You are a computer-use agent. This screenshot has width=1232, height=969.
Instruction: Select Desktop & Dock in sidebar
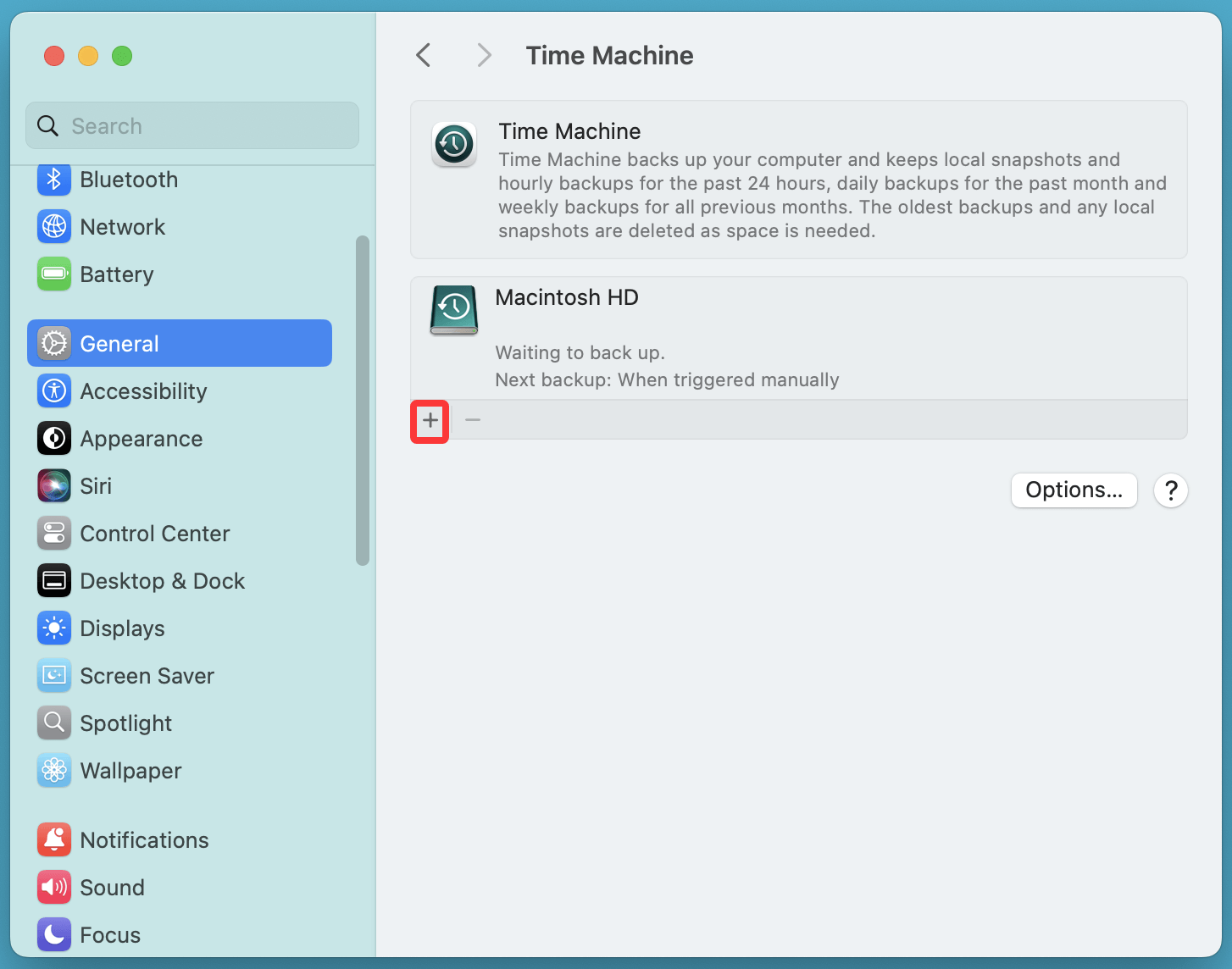point(161,581)
